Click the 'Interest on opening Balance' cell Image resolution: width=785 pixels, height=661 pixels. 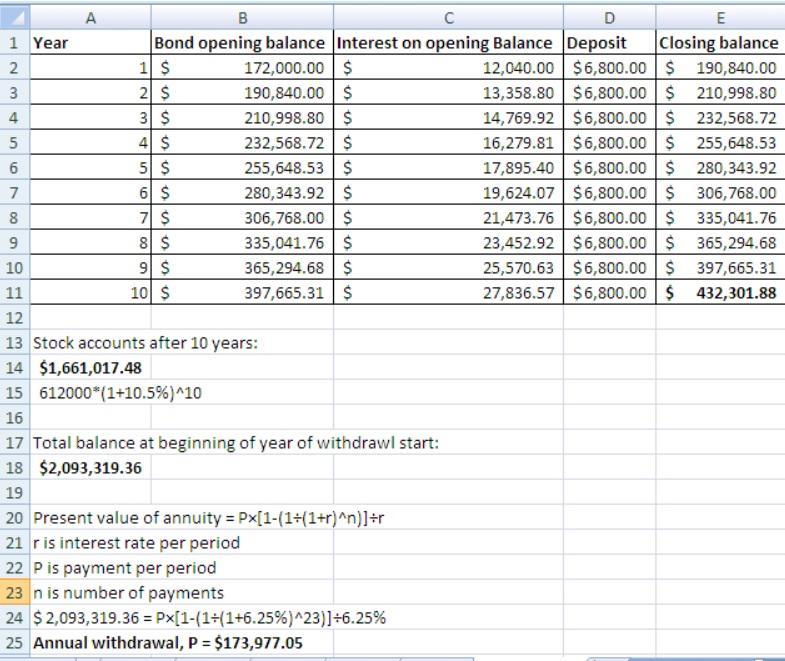448,43
